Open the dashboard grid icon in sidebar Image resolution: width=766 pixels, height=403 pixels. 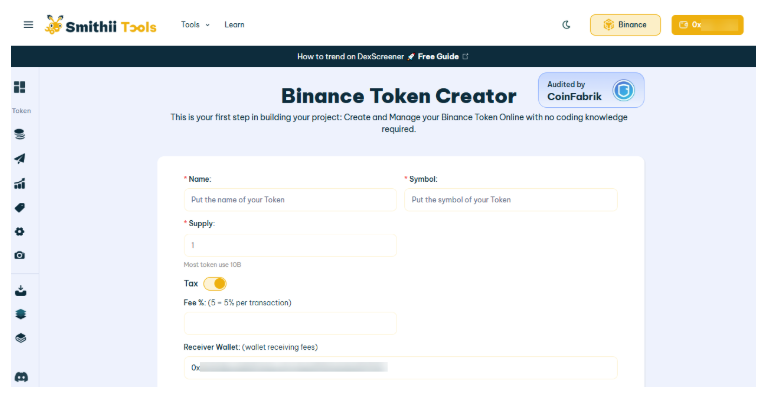20,88
